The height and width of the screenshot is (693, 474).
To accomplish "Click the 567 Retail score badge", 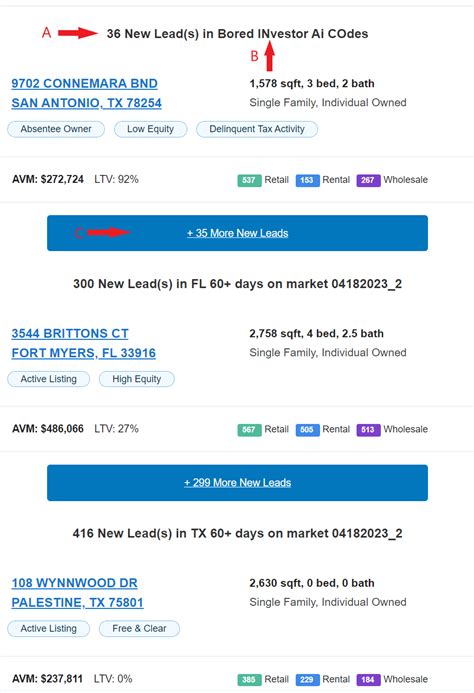I will pos(249,430).
